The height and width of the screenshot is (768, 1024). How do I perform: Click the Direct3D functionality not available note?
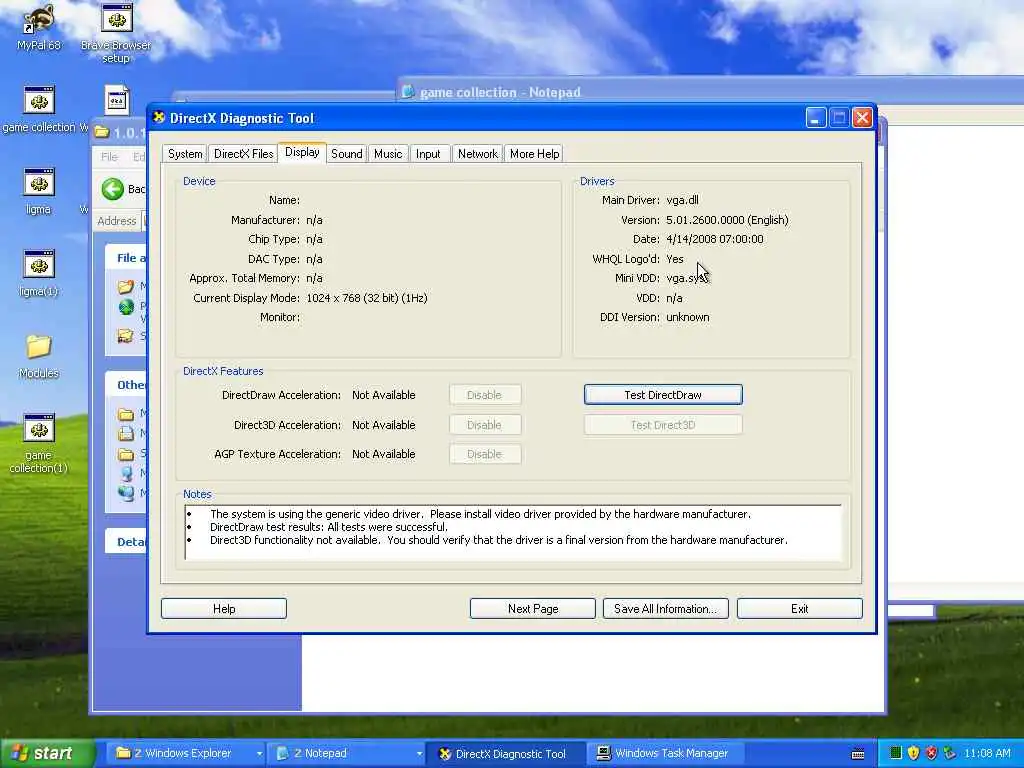click(498, 540)
